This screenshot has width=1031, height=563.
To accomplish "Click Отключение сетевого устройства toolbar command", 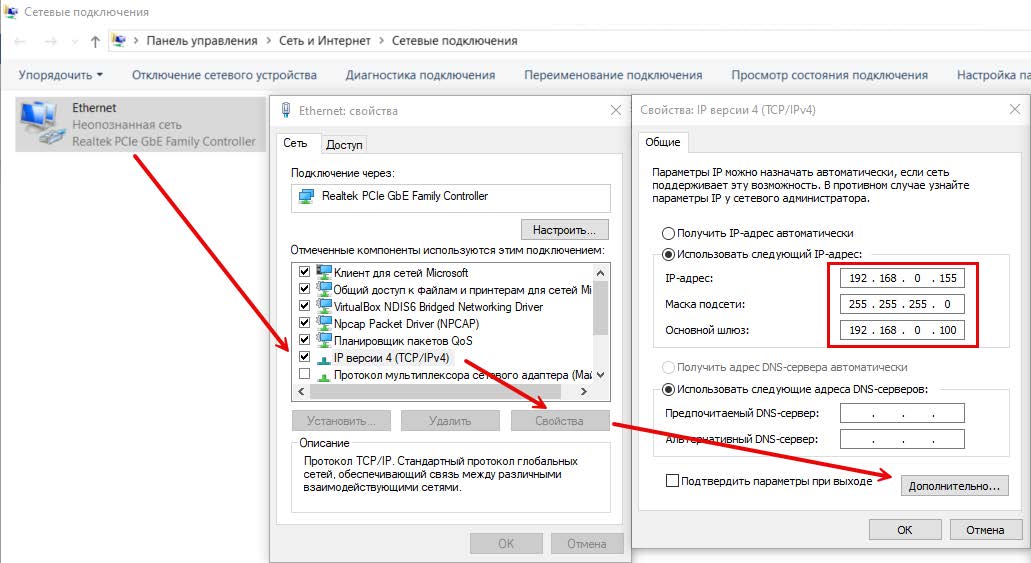I will 224,75.
